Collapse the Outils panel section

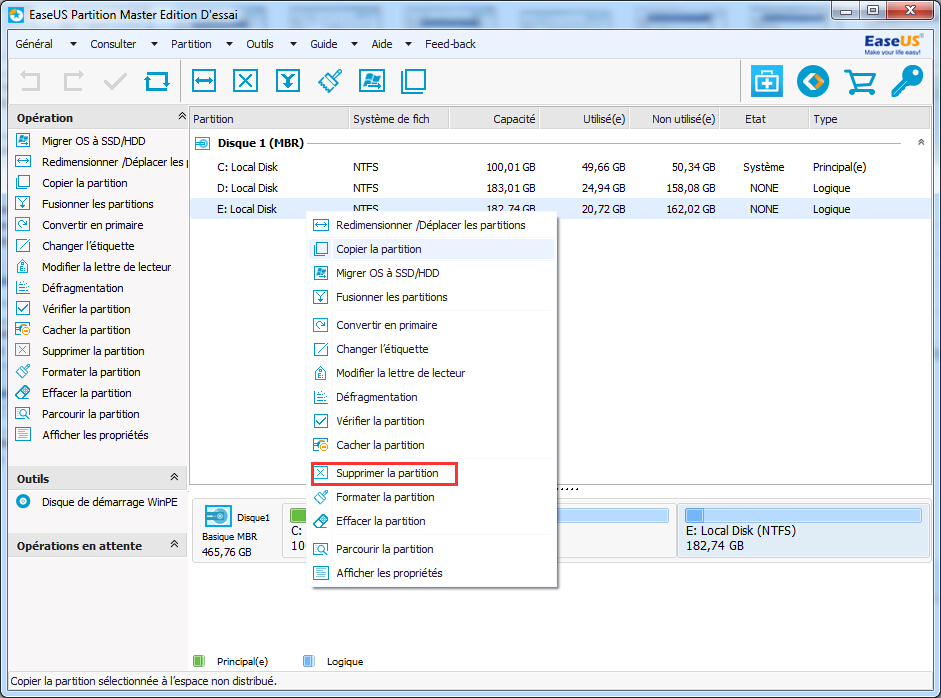[x=174, y=478]
